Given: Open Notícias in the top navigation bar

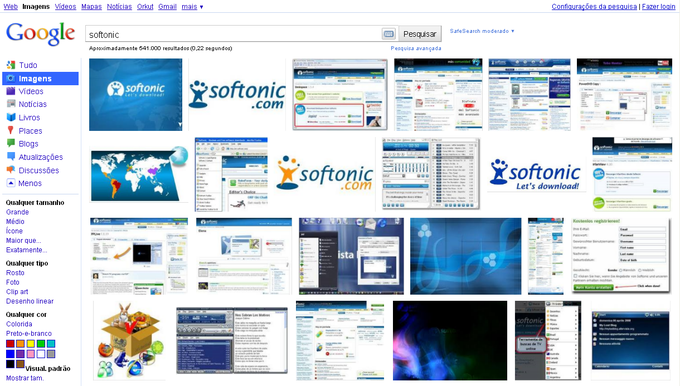Looking at the screenshot, I should [x=119, y=7].
